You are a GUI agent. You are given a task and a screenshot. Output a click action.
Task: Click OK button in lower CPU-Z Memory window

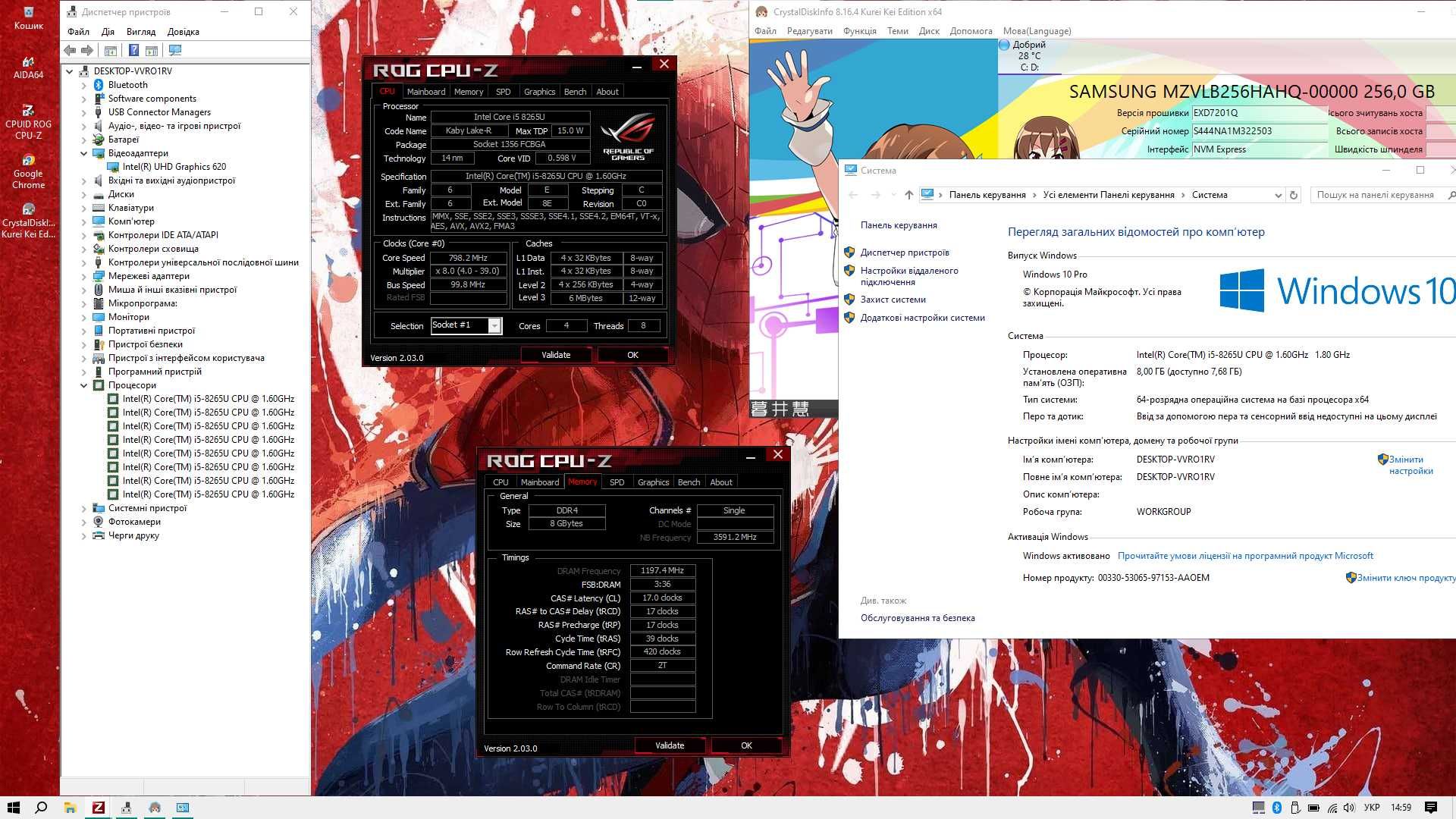746,745
